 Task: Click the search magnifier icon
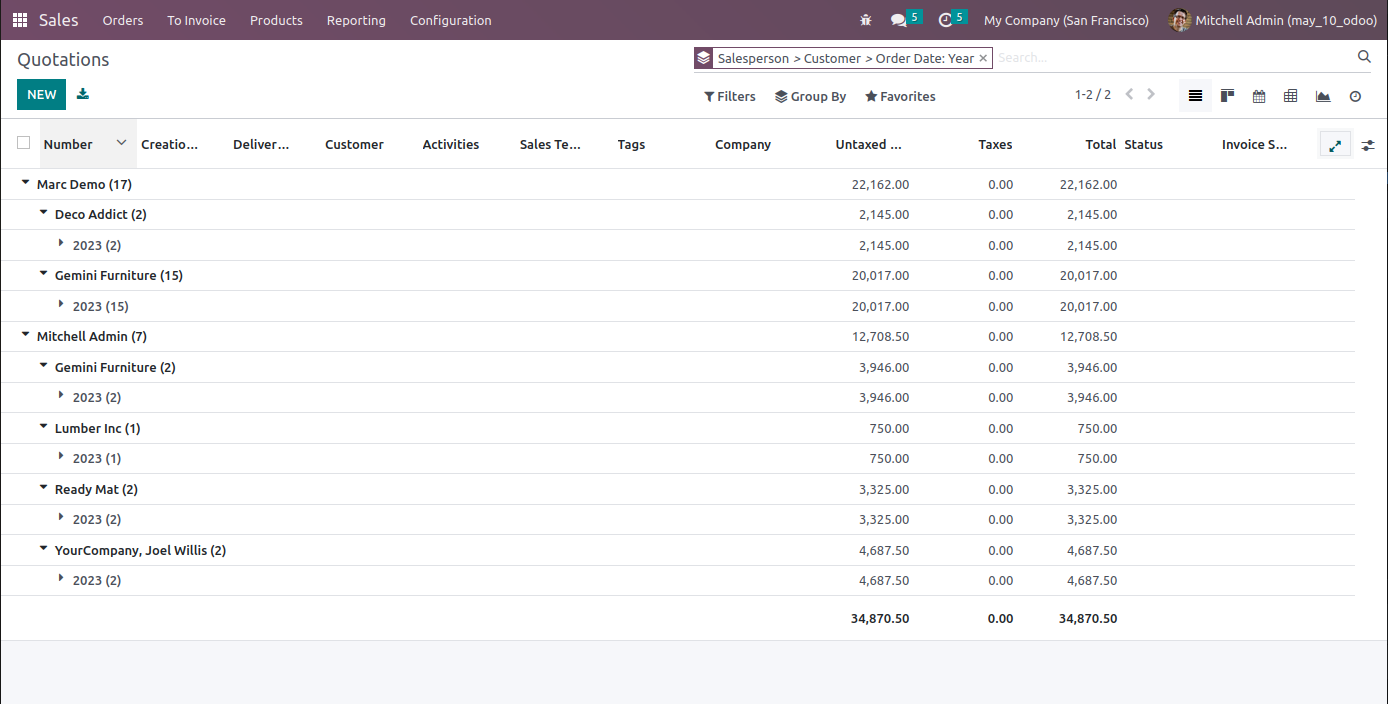point(1364,57)
